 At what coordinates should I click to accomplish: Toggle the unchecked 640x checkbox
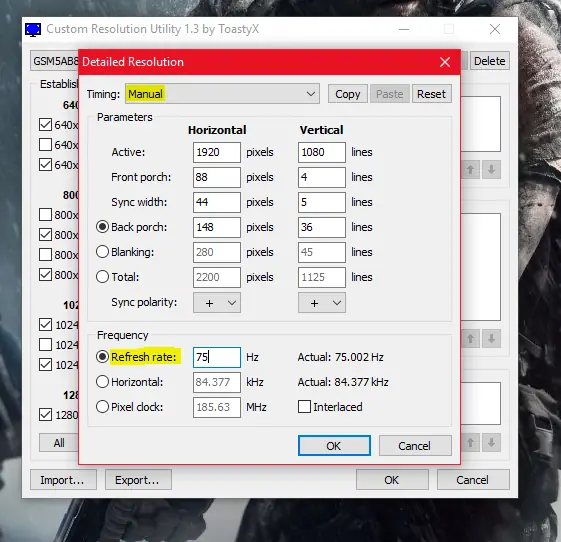[45, 145]
